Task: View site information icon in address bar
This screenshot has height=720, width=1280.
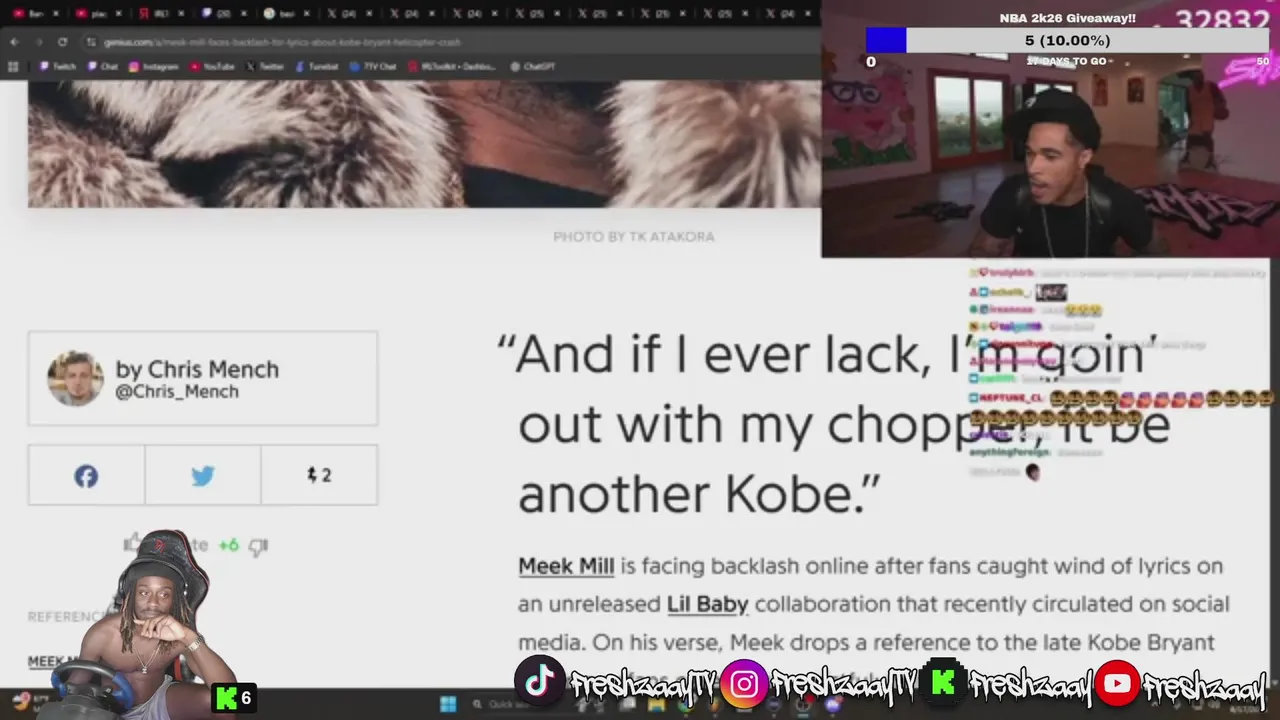Action: 91,42
